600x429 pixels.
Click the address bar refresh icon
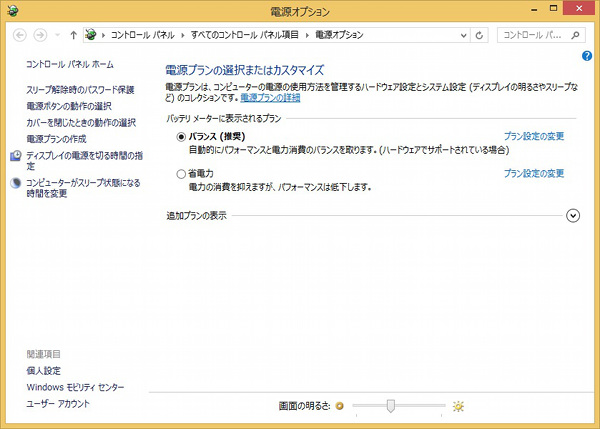480,35
